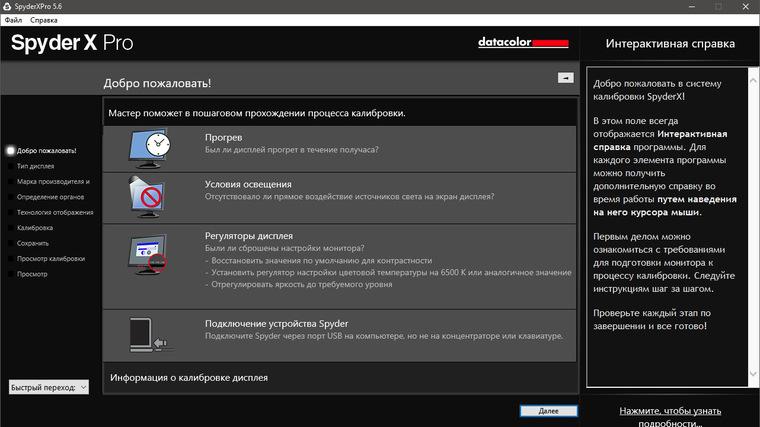The height and width of the screenshot is (427, 760).
Task: Click the 'Прогрев' heading
Action: (223, 138)
